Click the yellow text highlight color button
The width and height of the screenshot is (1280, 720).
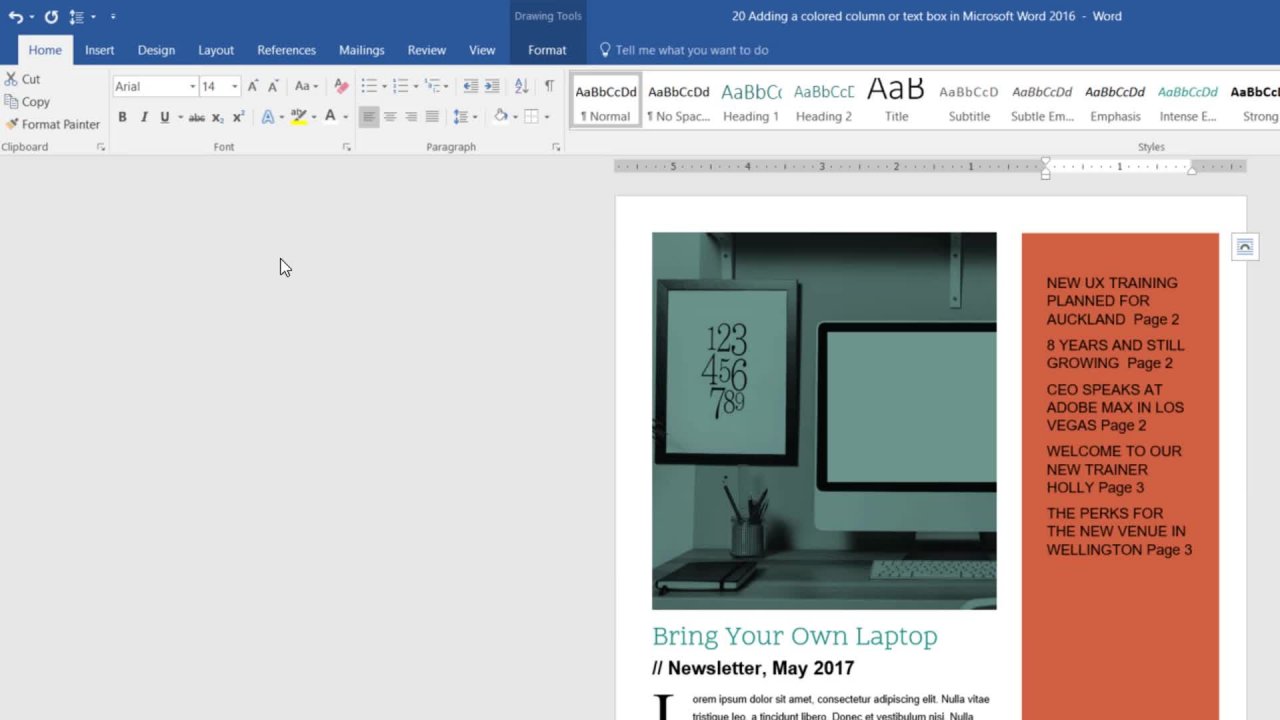298,117
